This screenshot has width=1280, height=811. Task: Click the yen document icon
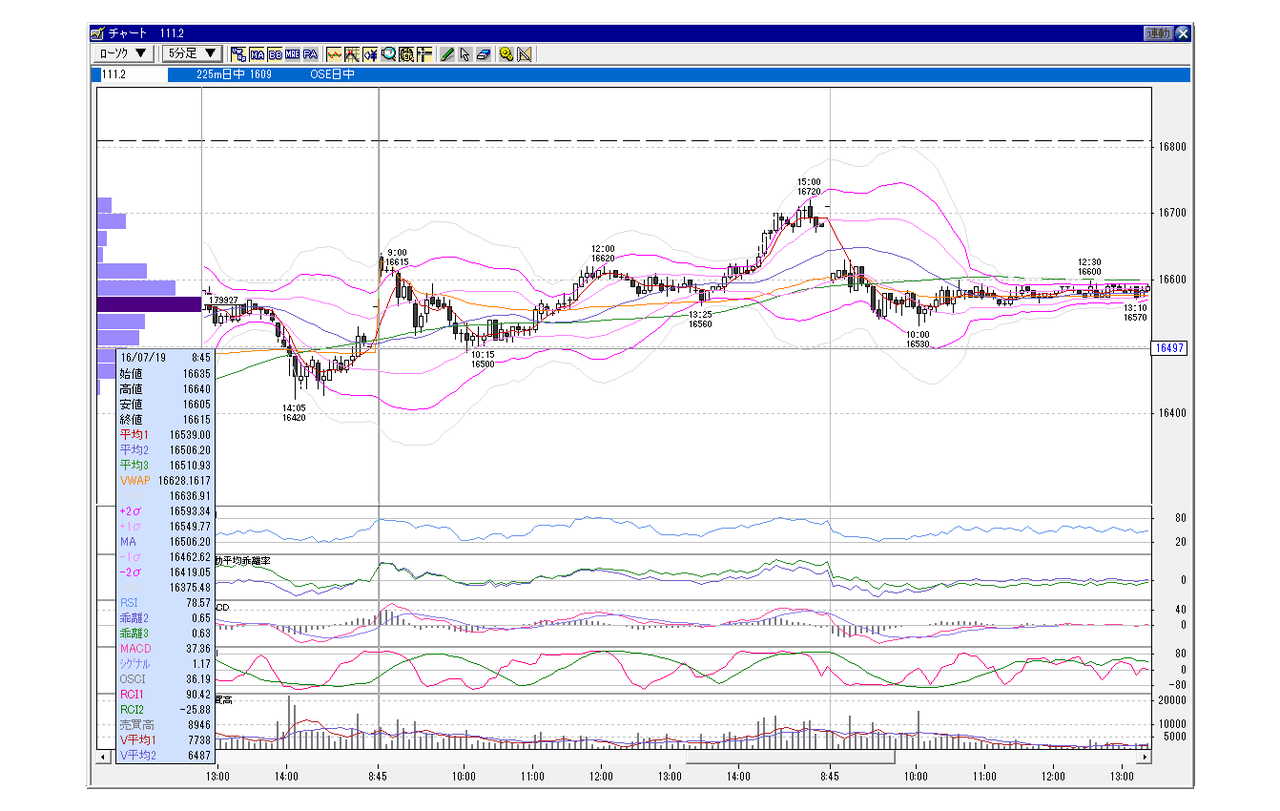(x=406, y=54)
